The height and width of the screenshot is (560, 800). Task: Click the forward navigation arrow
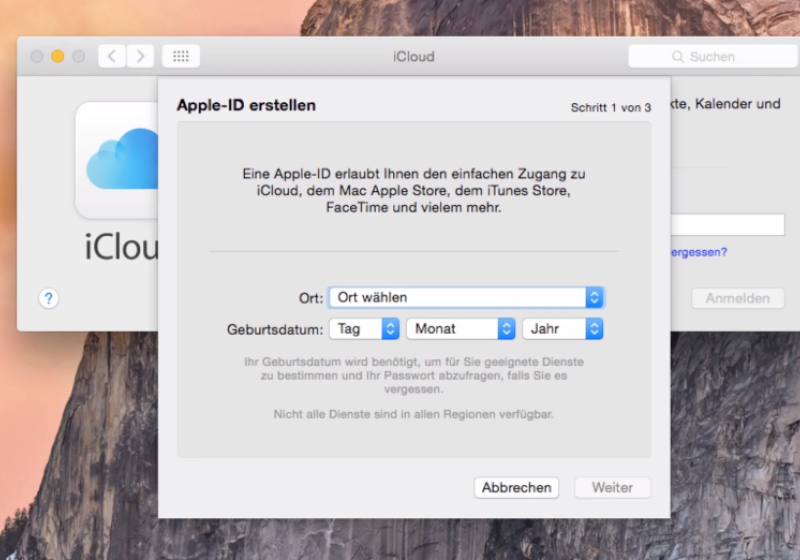141,56
